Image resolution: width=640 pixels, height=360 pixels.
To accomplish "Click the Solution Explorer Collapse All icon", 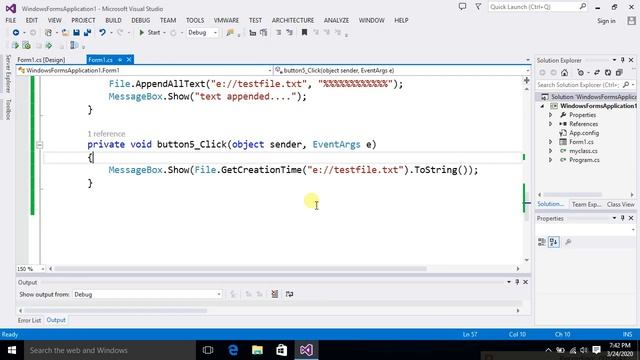I will tap(619, 73).
